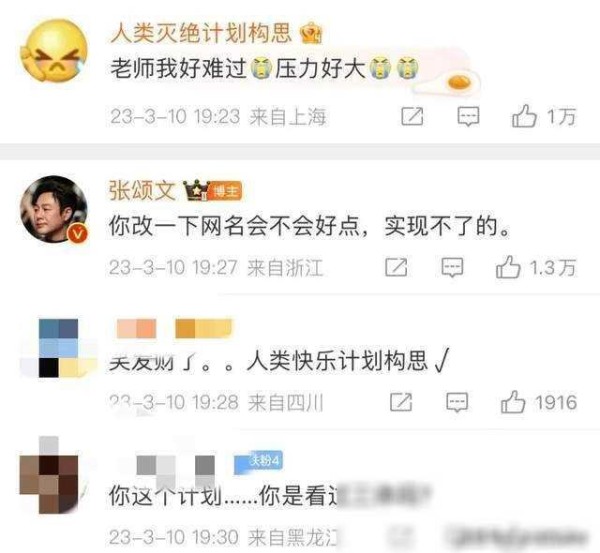Like the 人类快乐计划构思 comment
The height and width of the screenshot is (553, 600).
click(513, 402)
